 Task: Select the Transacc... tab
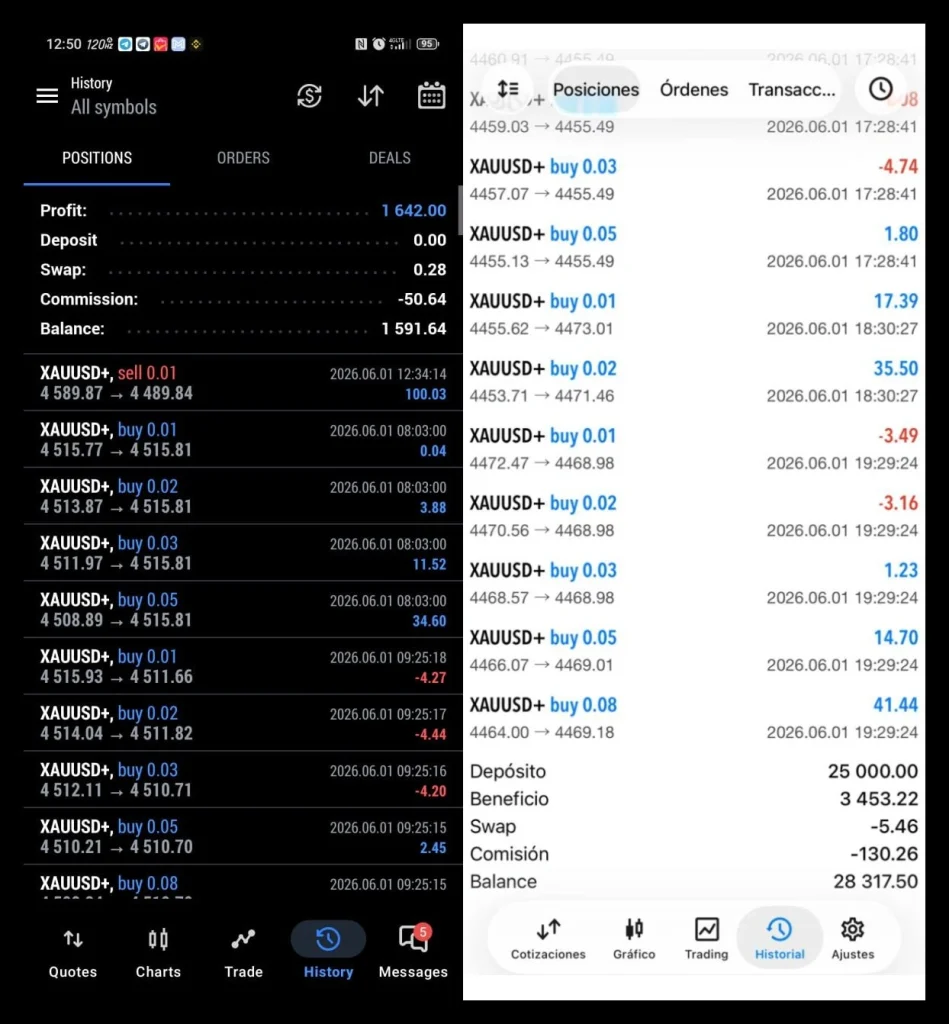pos(792,89)
